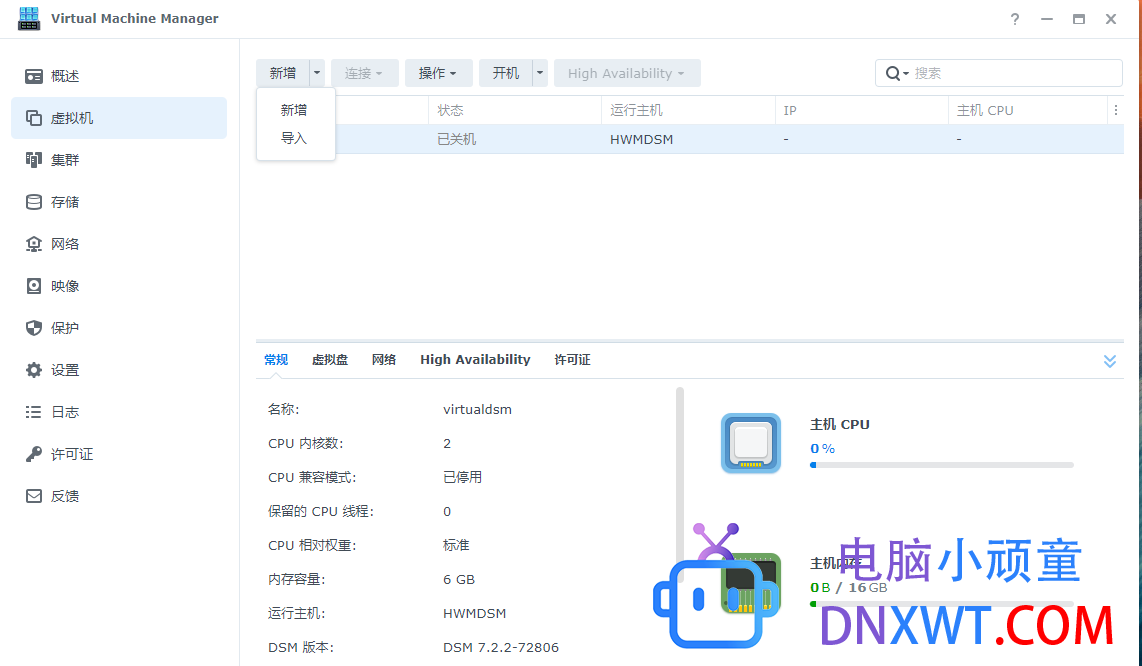Switch to the 网络 details tab
The width and height of the screenshot is (1142, 666).
point(384,359)
